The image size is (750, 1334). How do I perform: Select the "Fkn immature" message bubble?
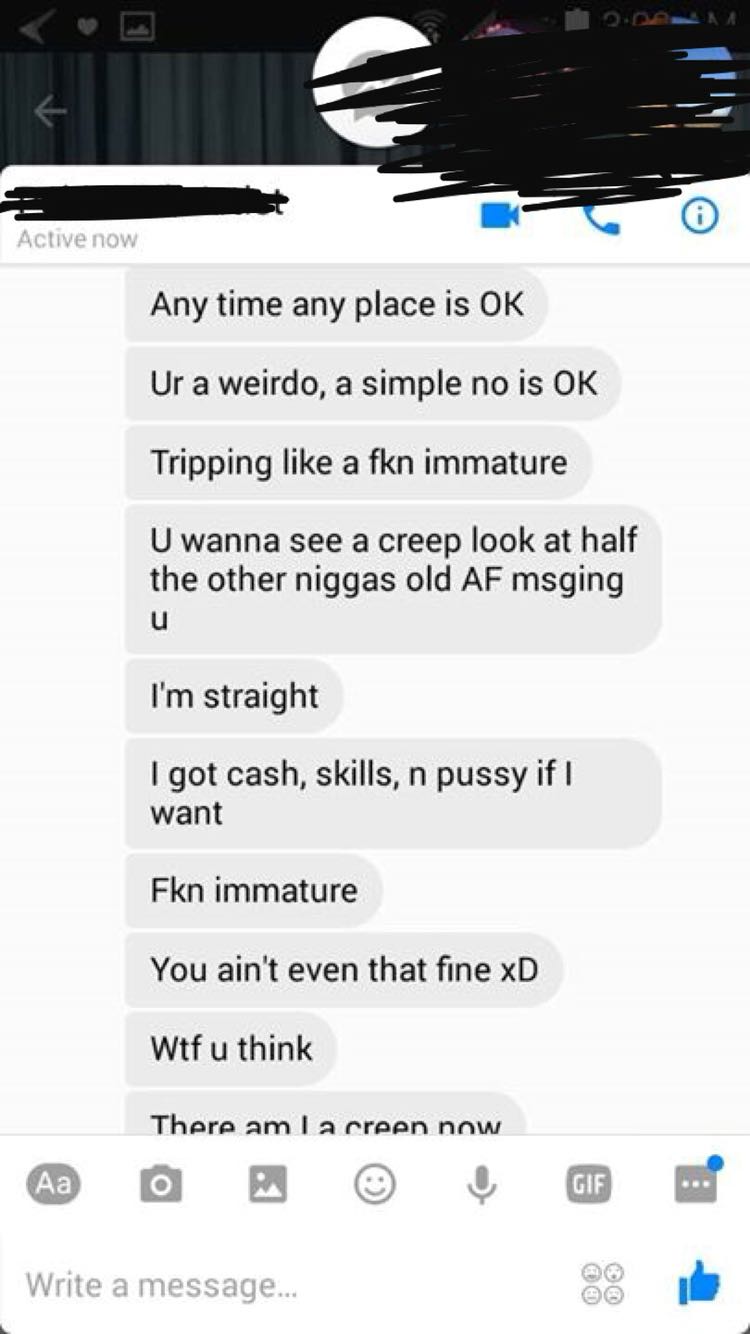(254, 890)
